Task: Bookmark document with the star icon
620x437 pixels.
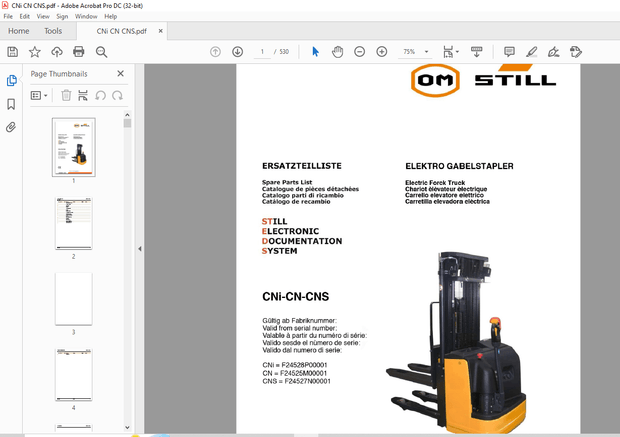Action: coord(35,52)
